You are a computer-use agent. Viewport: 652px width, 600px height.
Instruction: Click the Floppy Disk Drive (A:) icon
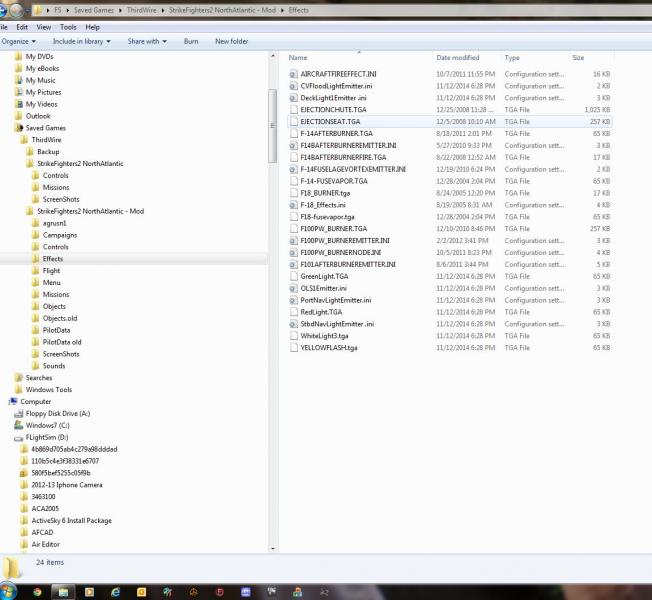[19, 413]
